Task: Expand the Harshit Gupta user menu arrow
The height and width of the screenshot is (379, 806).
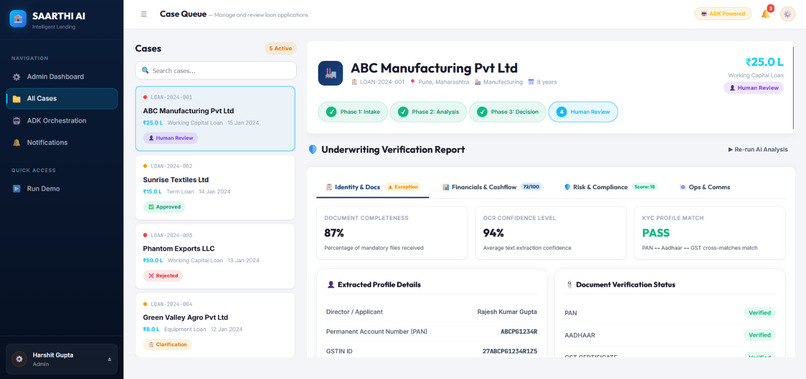Action: tap(109, 359)
